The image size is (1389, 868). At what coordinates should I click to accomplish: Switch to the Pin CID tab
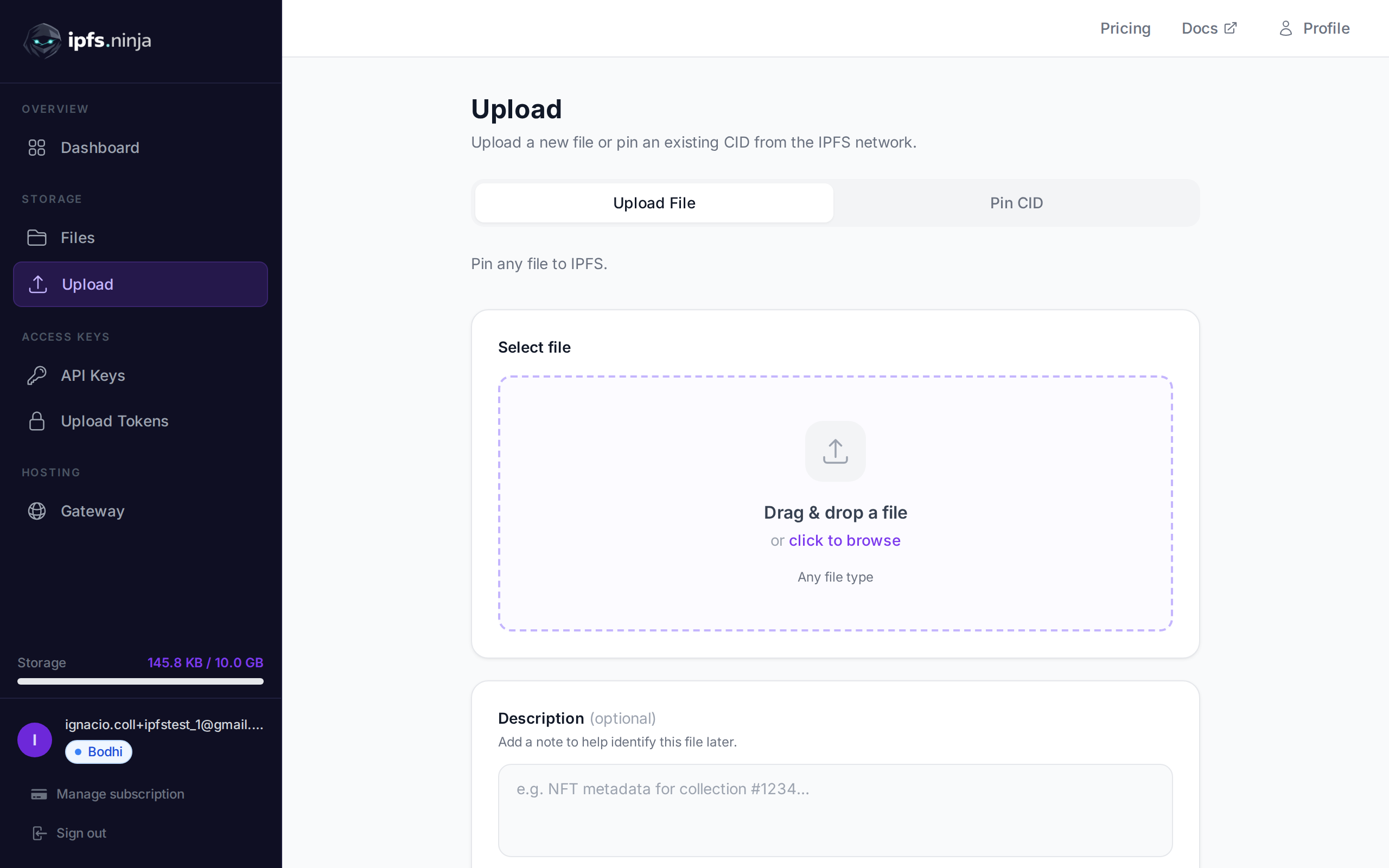coord(1015,203)
